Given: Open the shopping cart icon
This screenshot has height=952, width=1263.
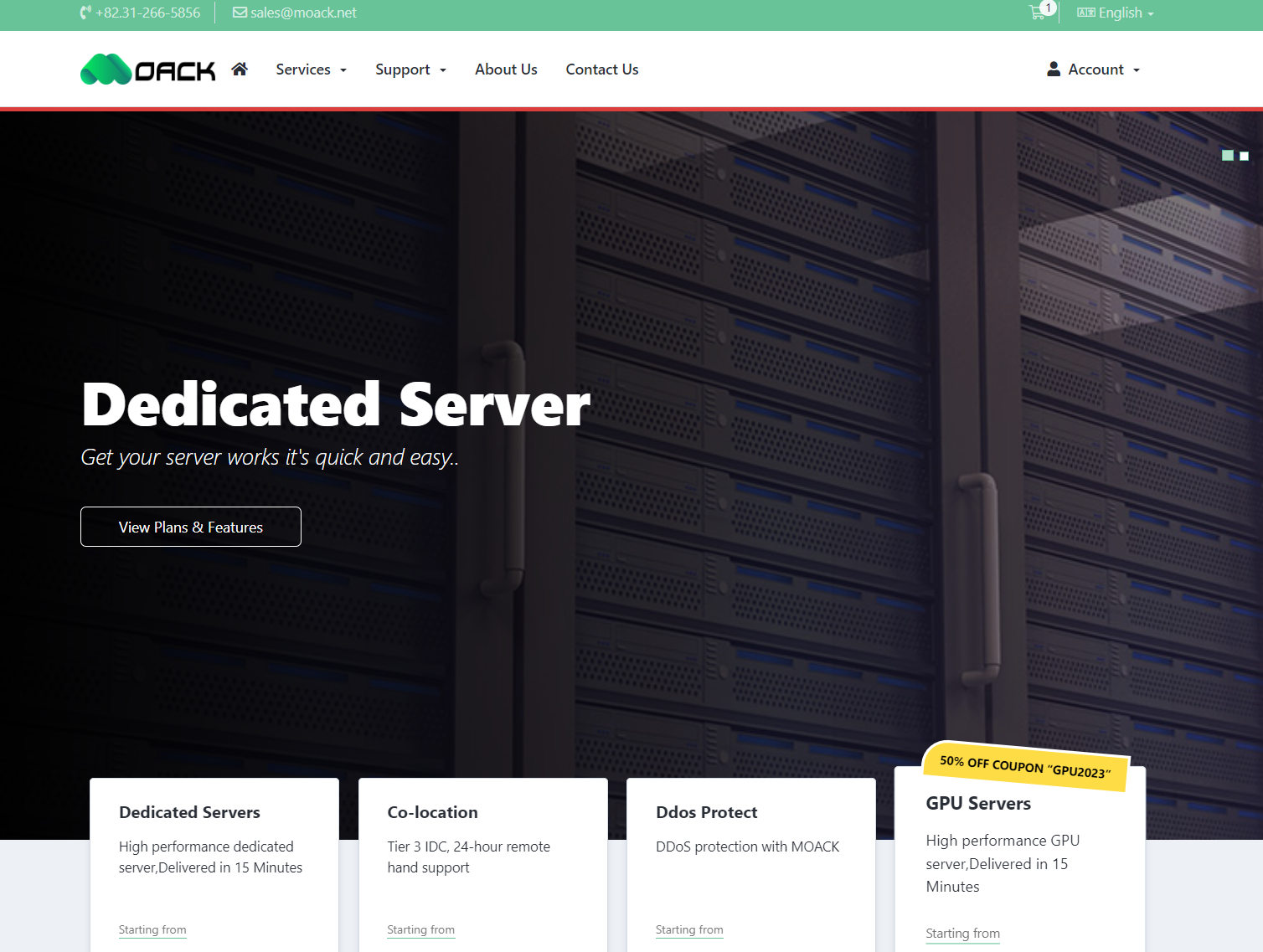Looking at the screenshot, I should 1036,13.
